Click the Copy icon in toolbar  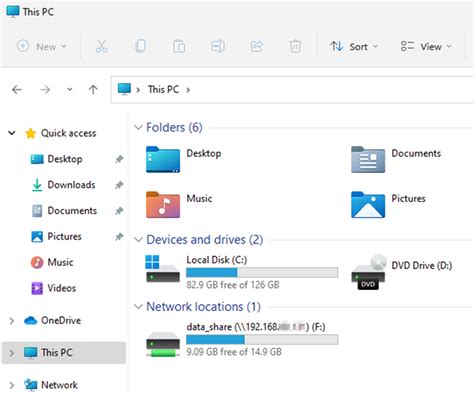pos(140,46)
